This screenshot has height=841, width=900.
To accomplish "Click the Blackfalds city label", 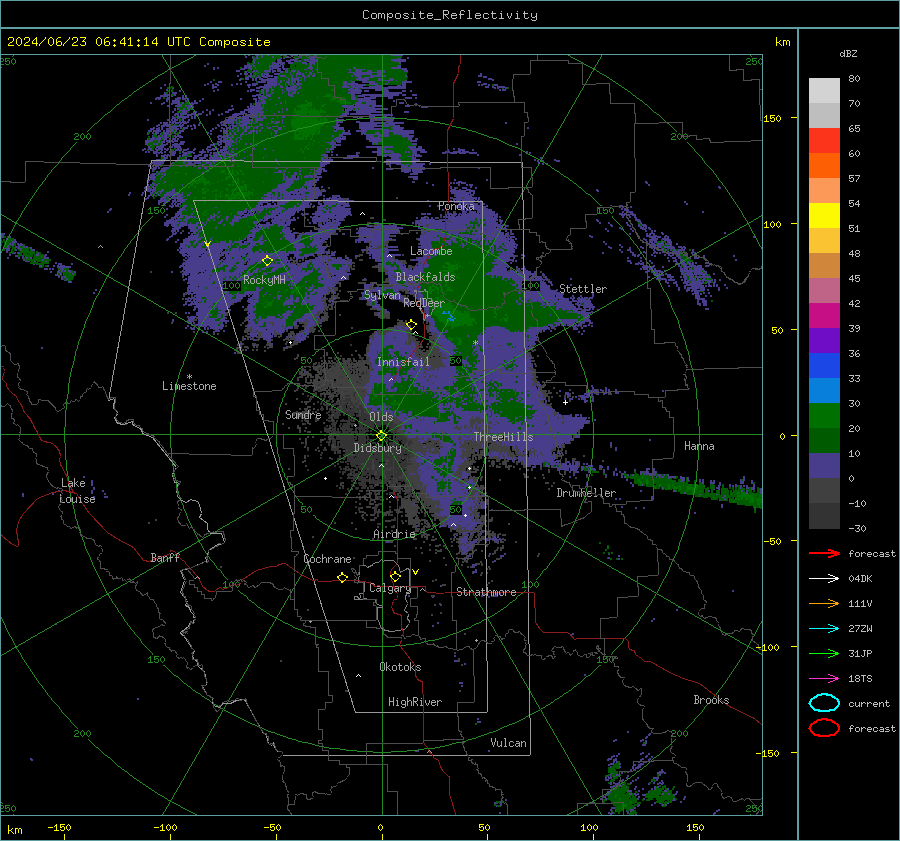I will click(x=425, y=277).
